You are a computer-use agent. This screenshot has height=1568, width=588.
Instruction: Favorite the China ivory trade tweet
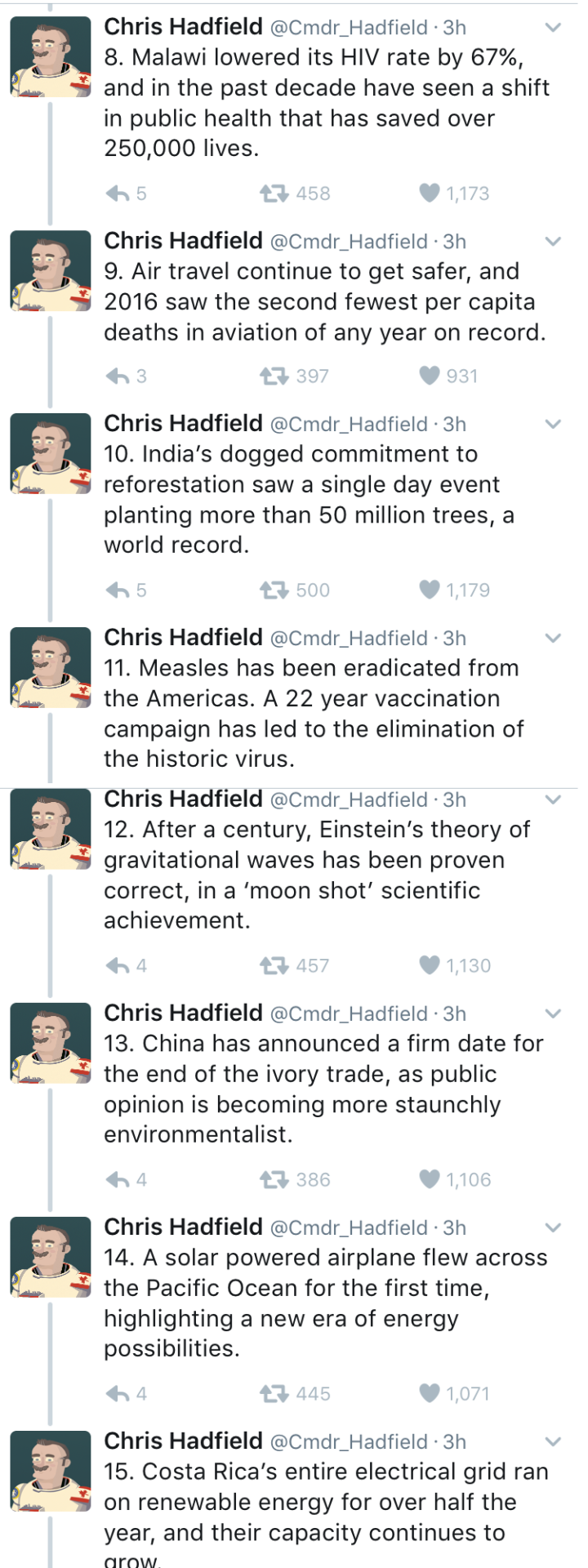tap(430, 1180)
